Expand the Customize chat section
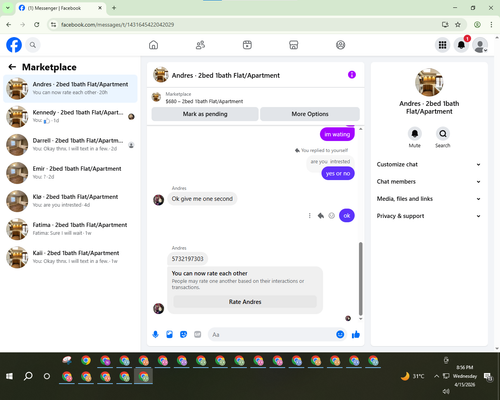Screen dimensions: 500x400 click(429, 164)
